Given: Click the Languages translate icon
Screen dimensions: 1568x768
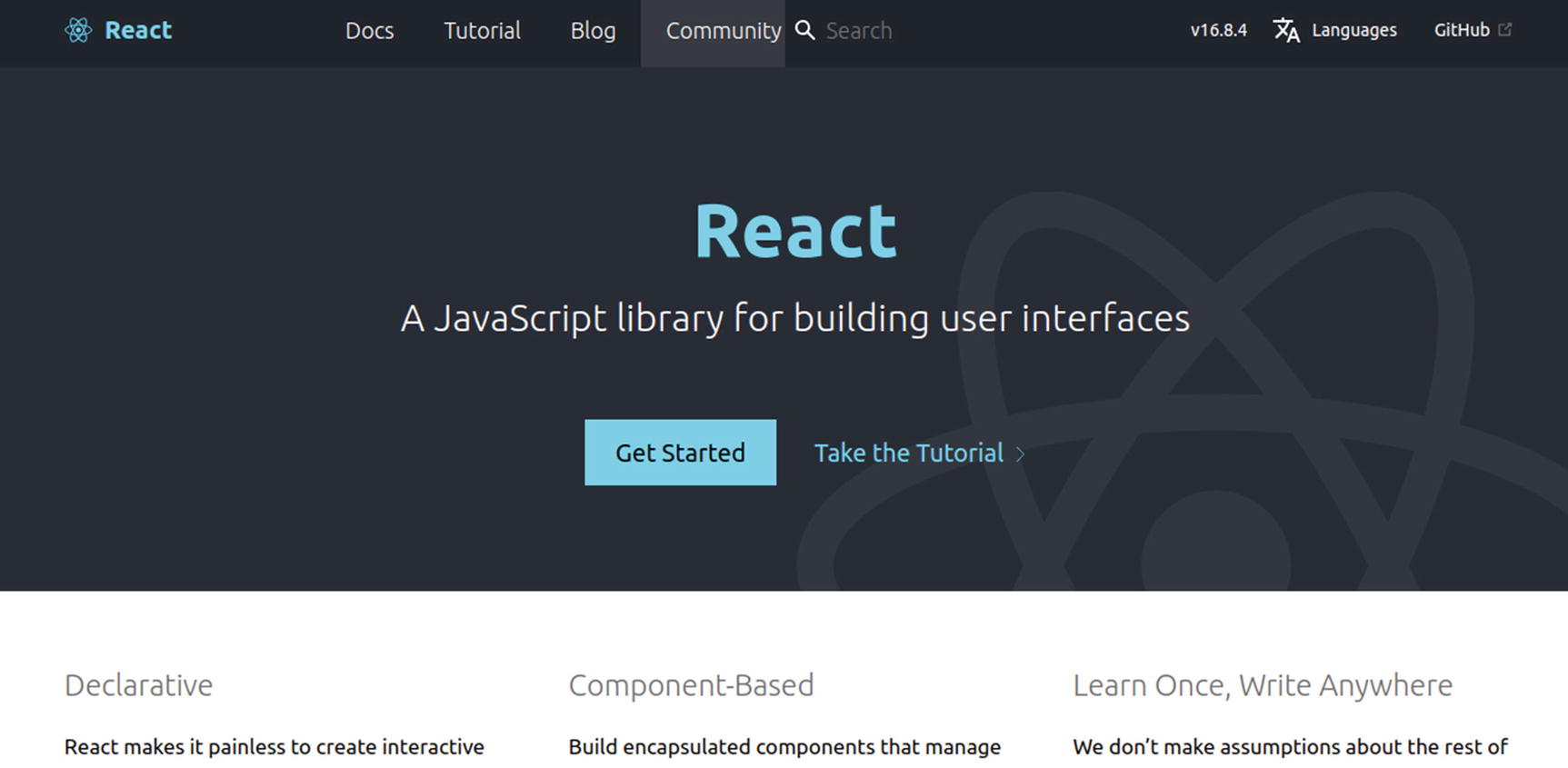Looking at the screenshot, I should (1286, 30).
